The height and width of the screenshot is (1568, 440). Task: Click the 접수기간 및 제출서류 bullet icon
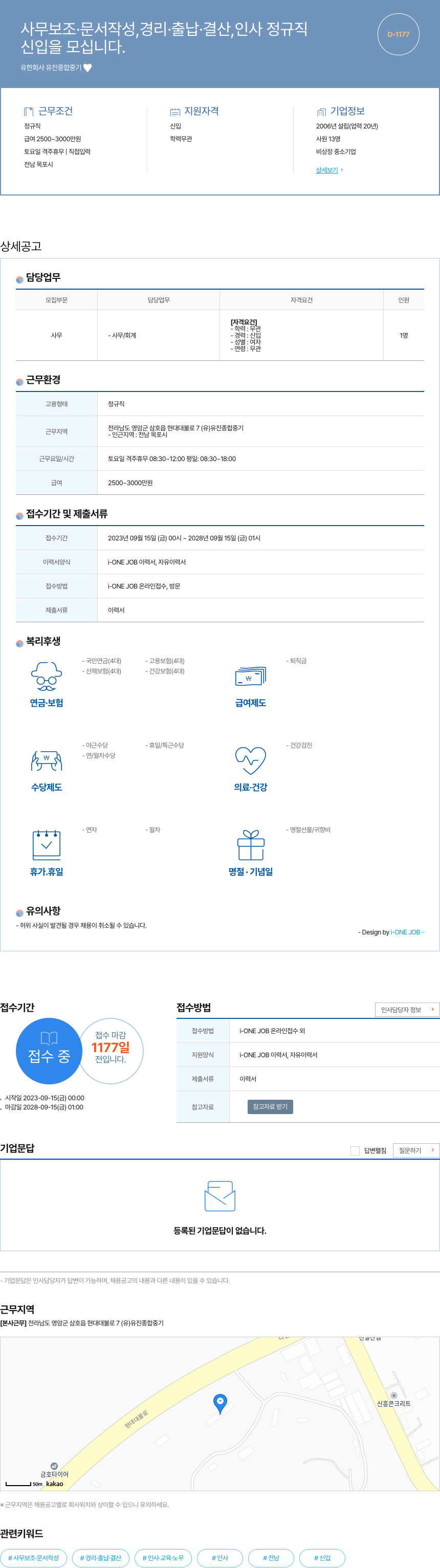(x=19, y=515)
